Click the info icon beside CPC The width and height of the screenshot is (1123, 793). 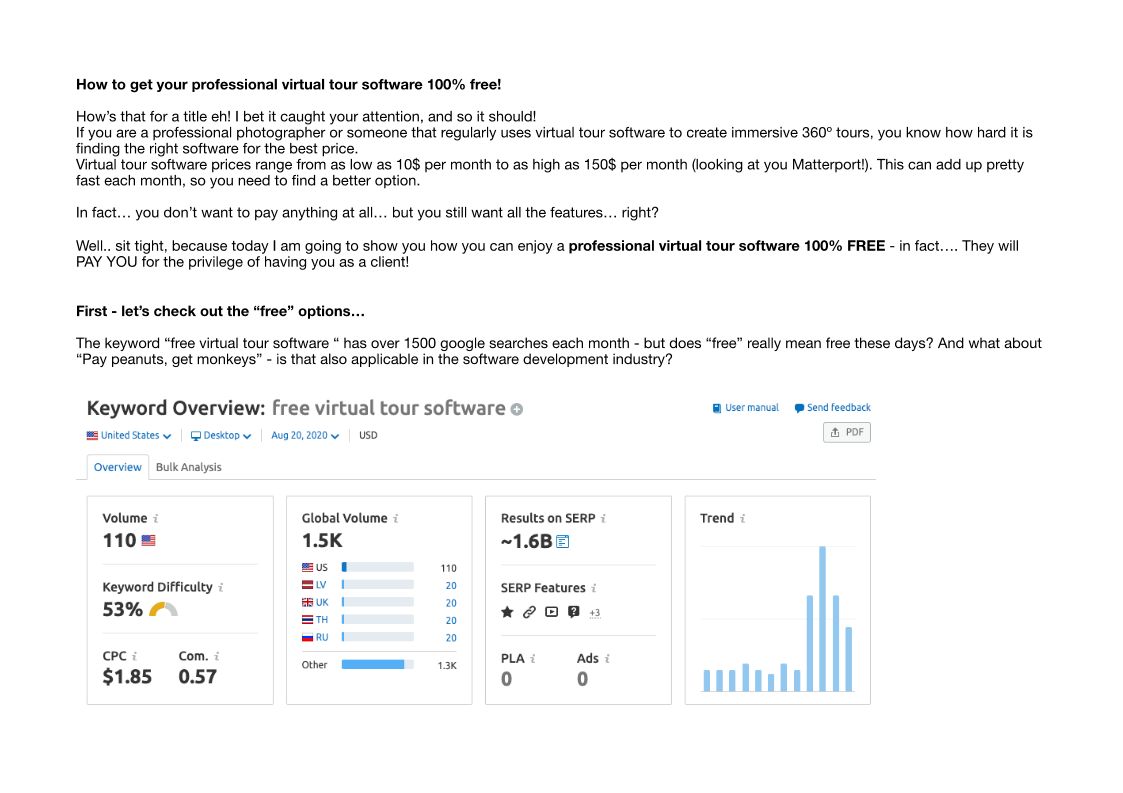coord(134,657)
